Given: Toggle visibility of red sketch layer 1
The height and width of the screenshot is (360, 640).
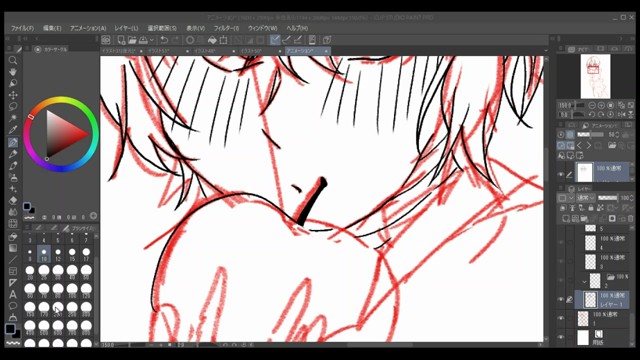Looking at the screenshot, I should coord(561,318).
